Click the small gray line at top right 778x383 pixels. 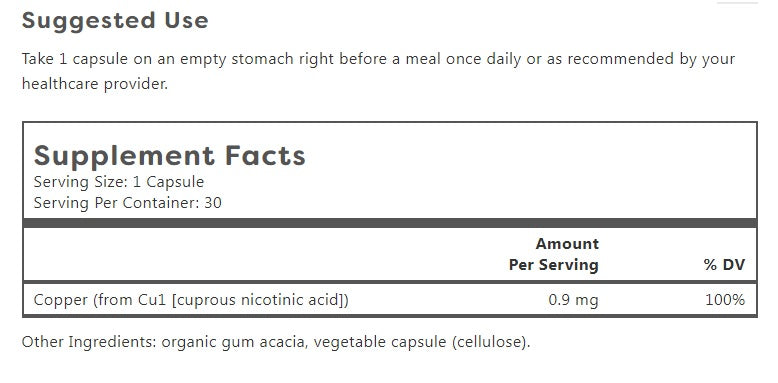[x=737, y=2]
